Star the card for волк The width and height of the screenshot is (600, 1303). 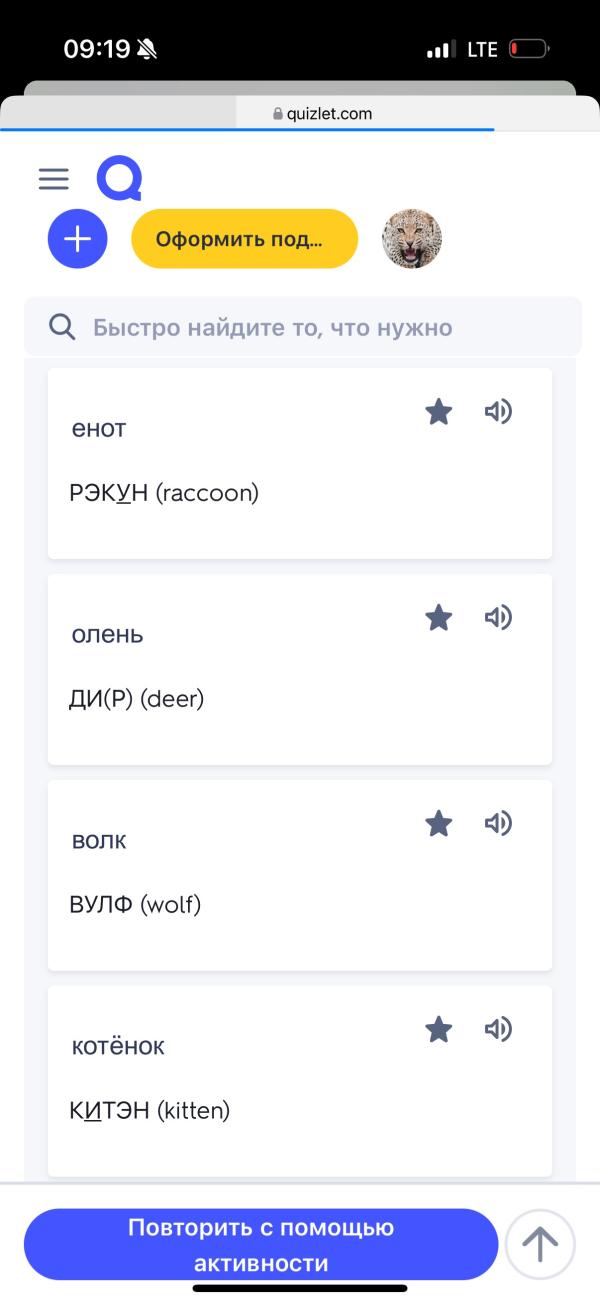[438, 823]
